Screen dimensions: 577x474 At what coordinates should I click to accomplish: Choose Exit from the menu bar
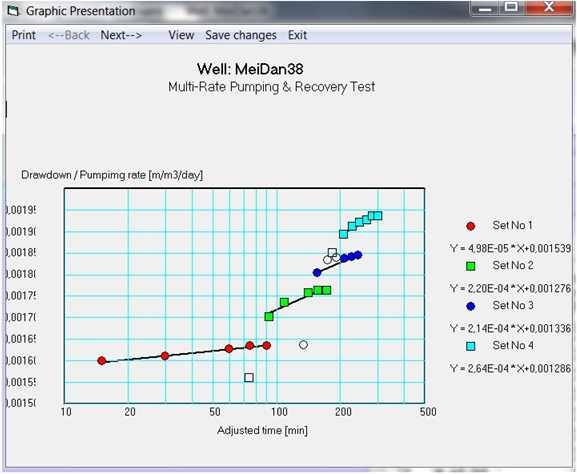coord(297,35)
